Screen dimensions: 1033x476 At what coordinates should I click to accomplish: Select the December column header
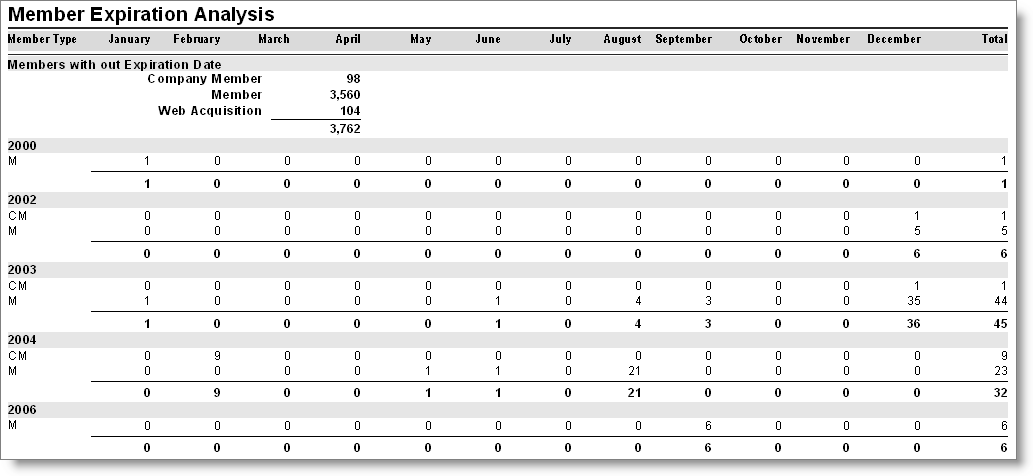pyautogui.click(x=894, y=39)
